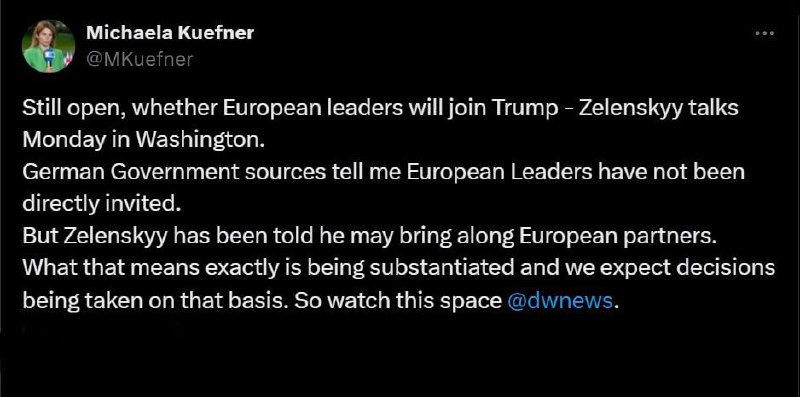Open the three-dot more options menu
This screenshot has width=800, height=397.
coord(764,34)
